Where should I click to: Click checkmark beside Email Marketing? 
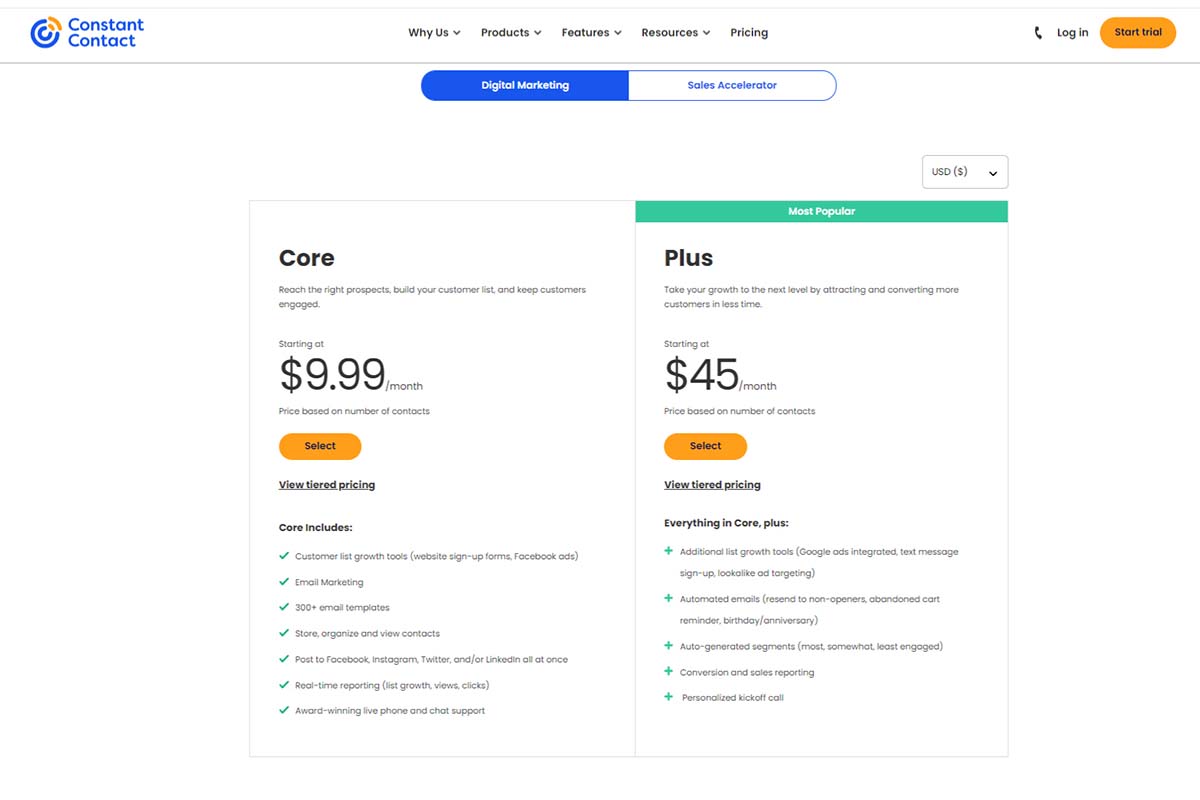[285, 581]
